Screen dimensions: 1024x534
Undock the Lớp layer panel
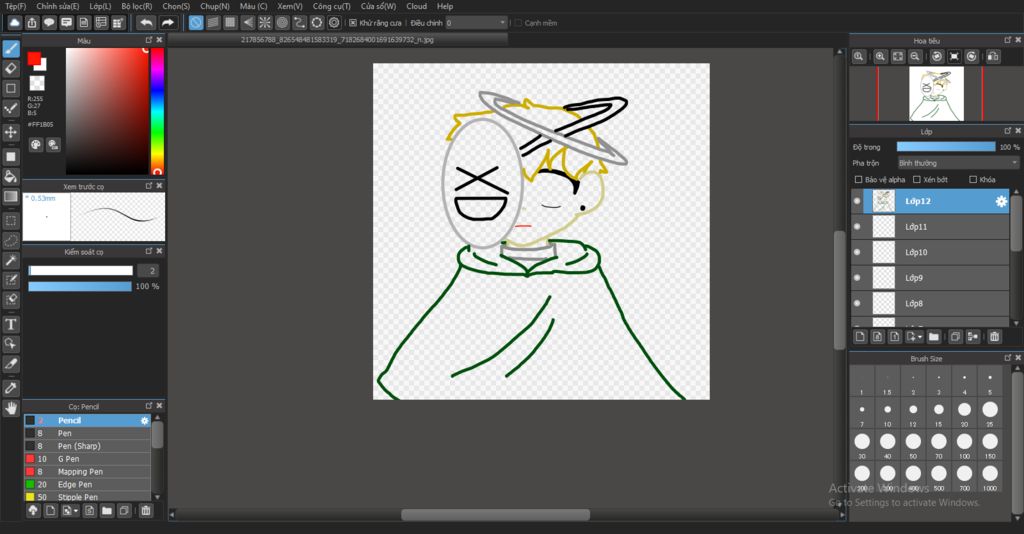[1008, 131]
